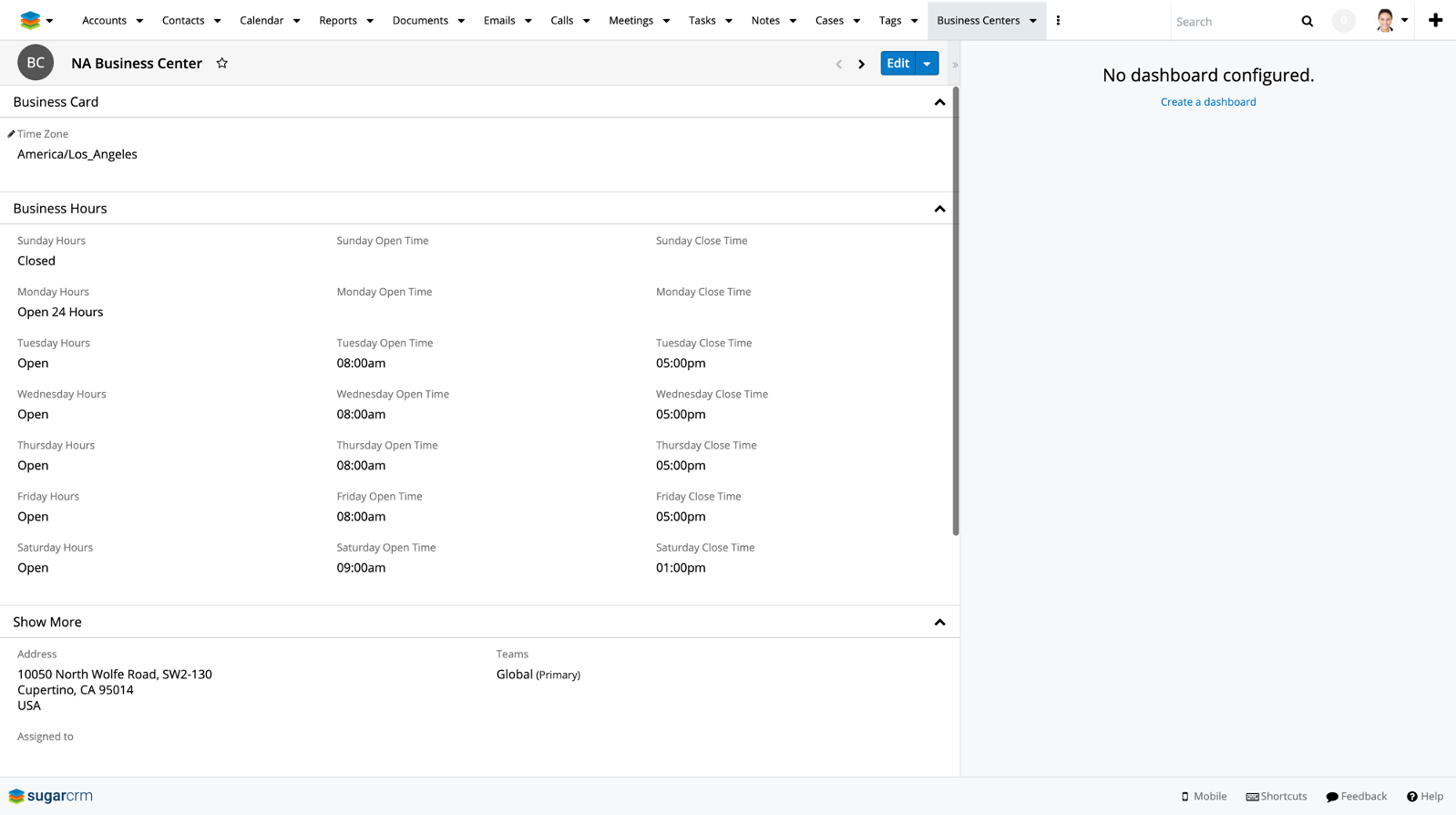1456x815 pixels.
Task: Expand the Accounts module dropdown arrow
Action: pyautogui.click(x=139, y=21)
